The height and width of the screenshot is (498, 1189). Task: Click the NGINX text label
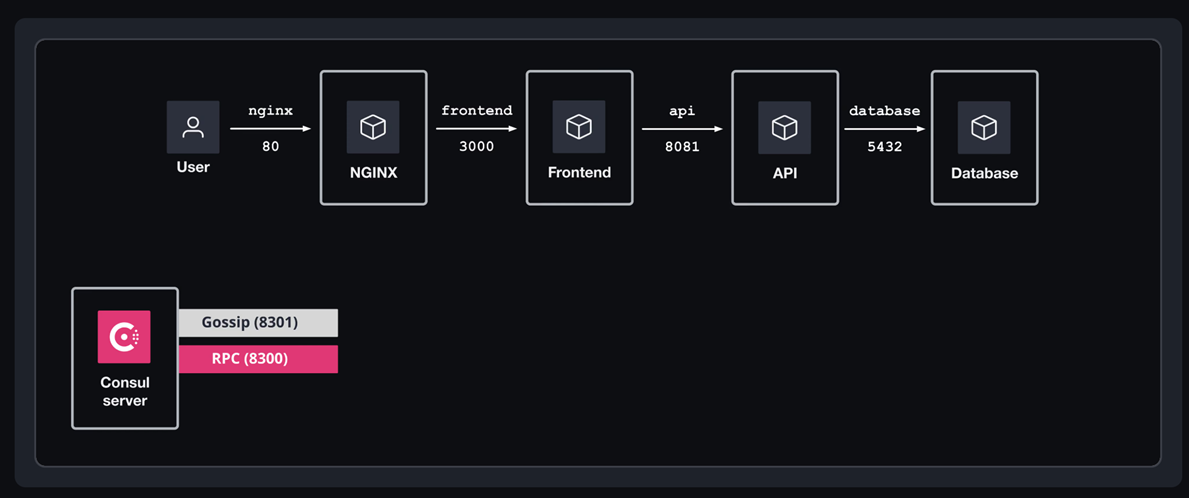[x=374, y=173]
